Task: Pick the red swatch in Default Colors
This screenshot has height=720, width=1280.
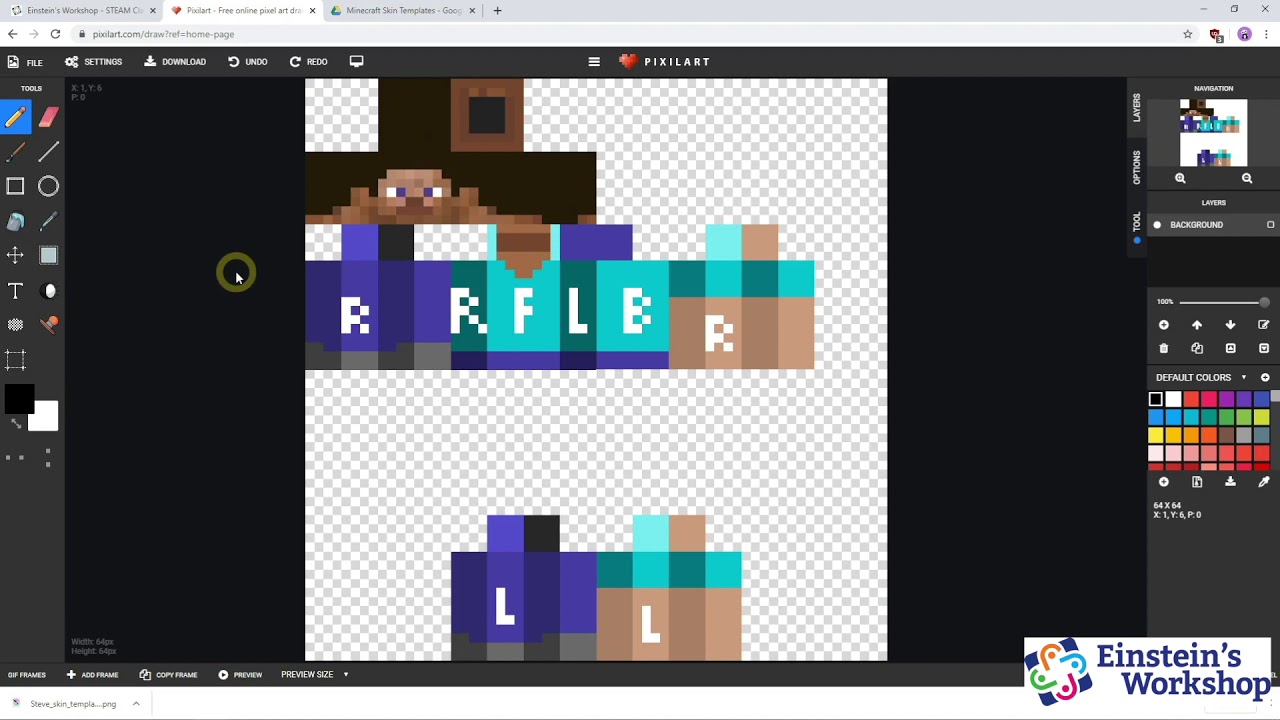Action: [x=1191, y=399]
